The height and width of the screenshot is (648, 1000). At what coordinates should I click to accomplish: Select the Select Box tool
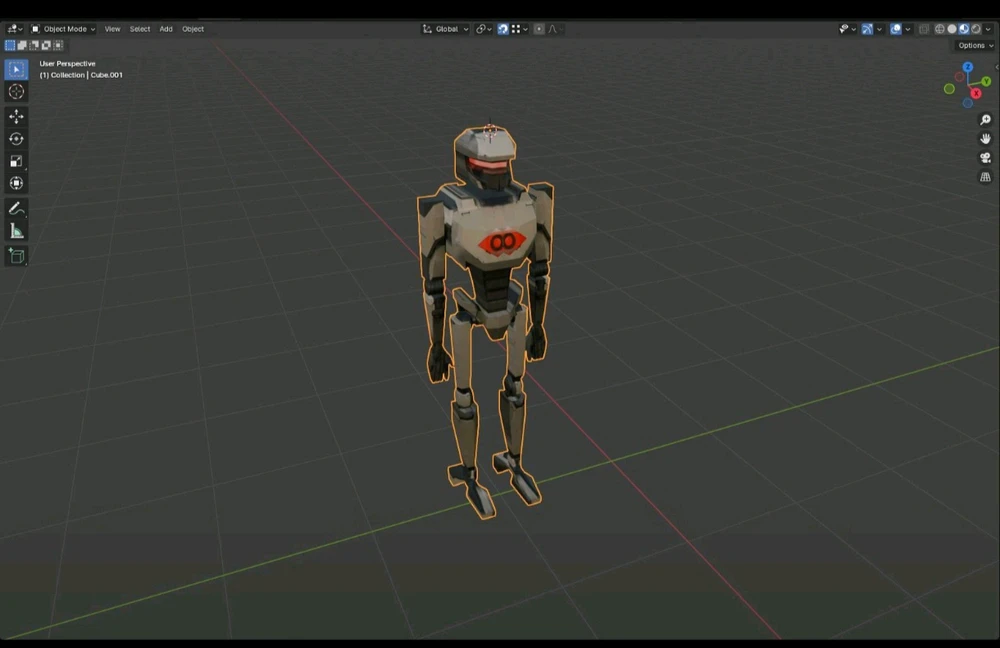tap(16, 69)
